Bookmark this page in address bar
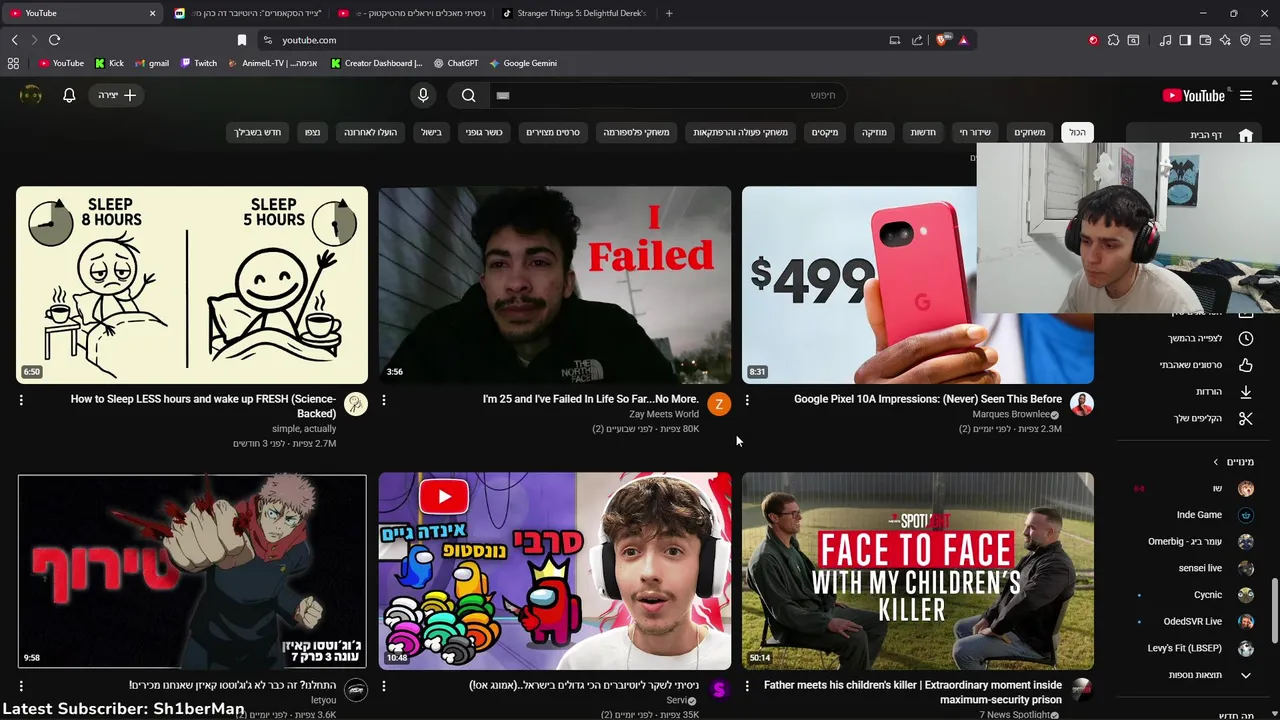 242,40
